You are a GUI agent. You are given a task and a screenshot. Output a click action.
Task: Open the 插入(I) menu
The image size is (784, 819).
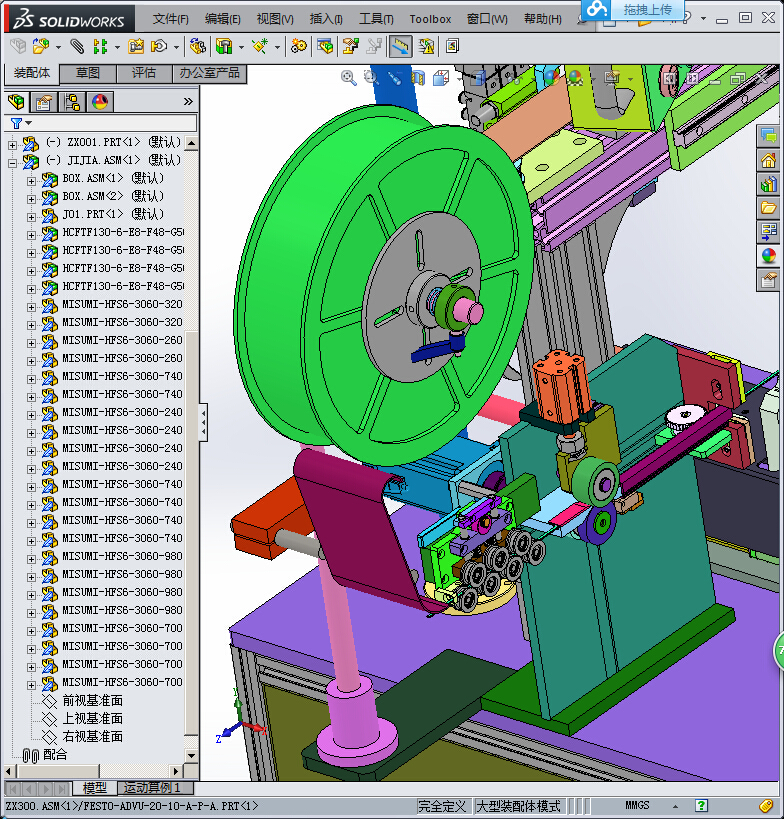[x=326, y=19]
